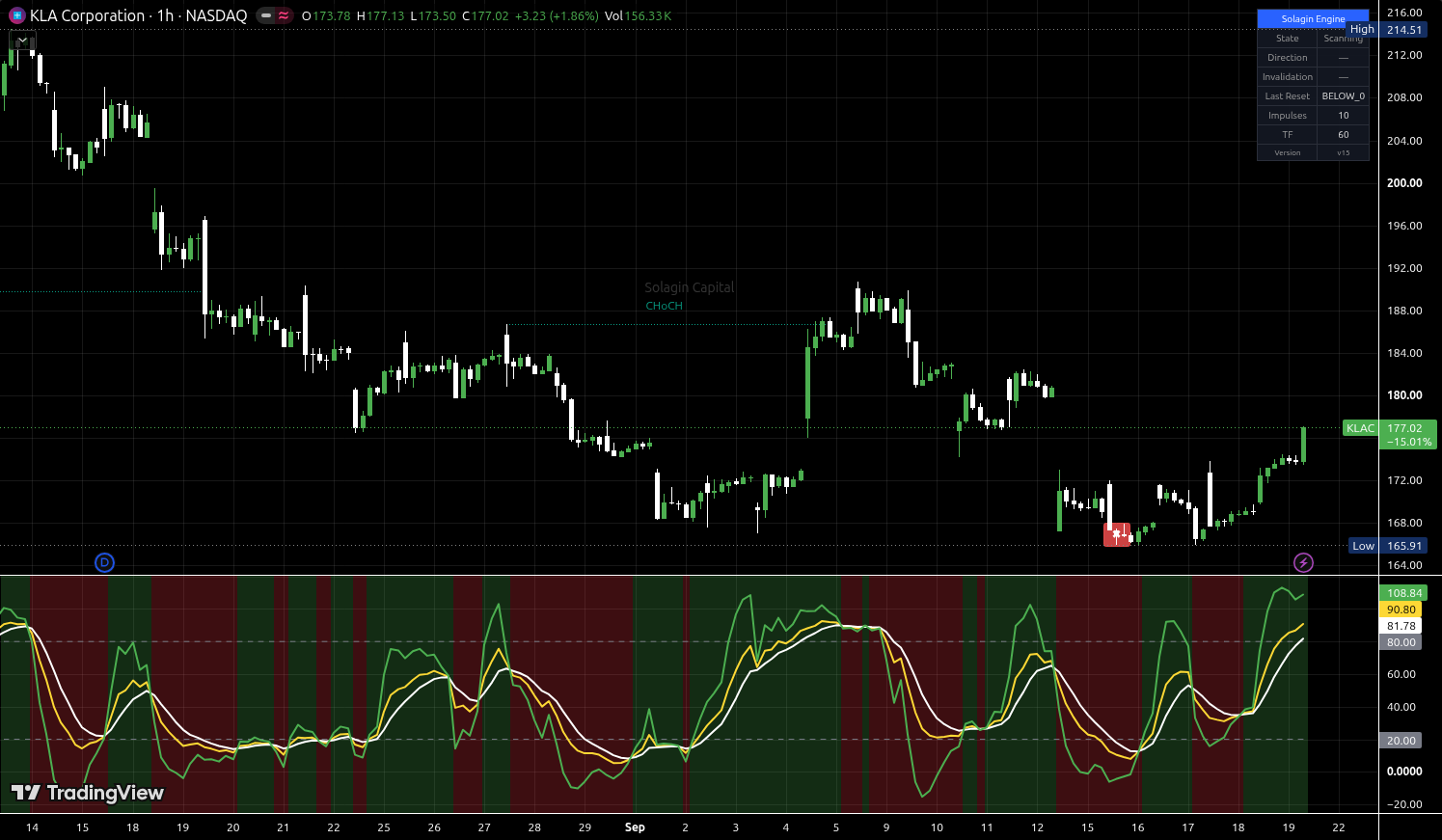
Task: Click the 216.00 price scale label
Action: tap(1404, 13)
